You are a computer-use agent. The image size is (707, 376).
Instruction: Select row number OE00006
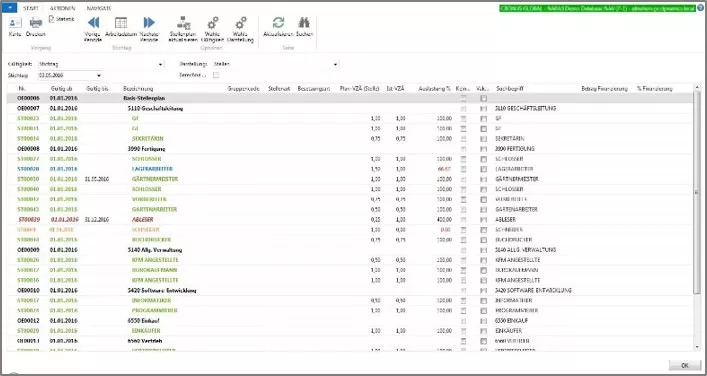point(28,98)
